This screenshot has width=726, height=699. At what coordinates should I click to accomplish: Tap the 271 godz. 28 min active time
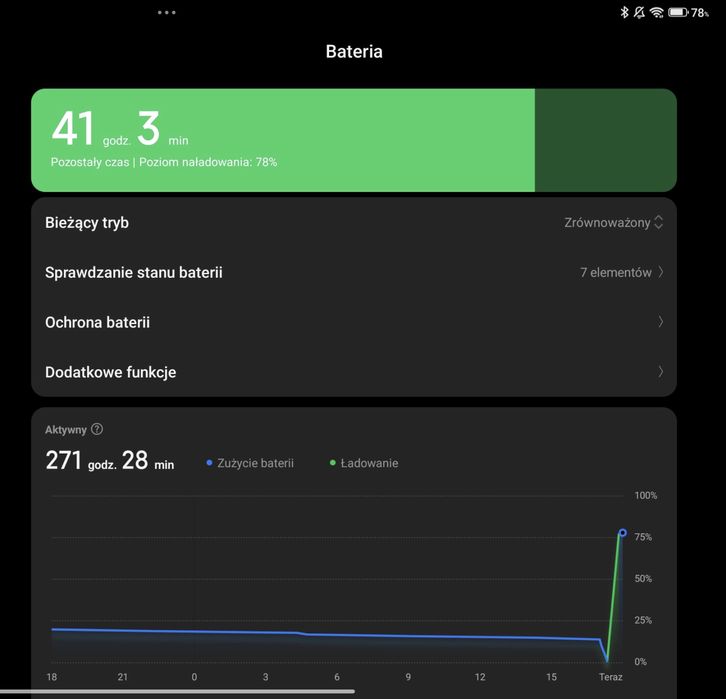[110, 461]
